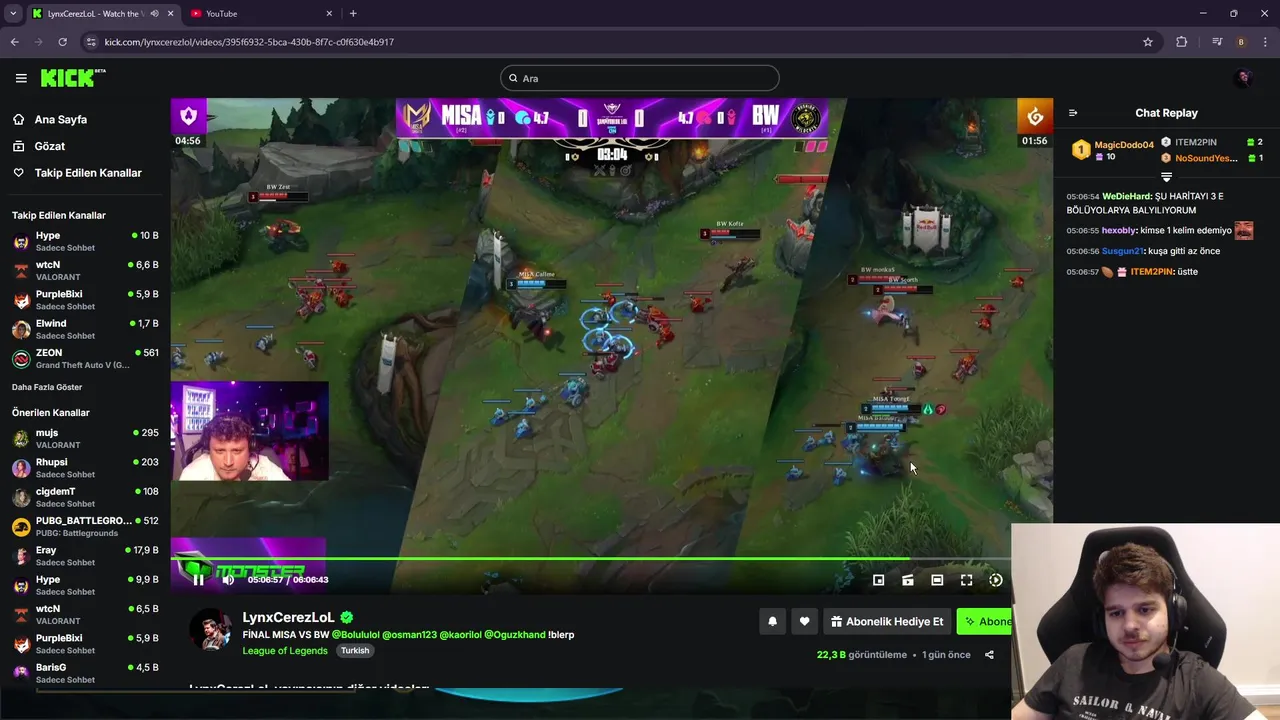
Task: Click the Abonelik Hediye Et button
Action: coord(887,621)
